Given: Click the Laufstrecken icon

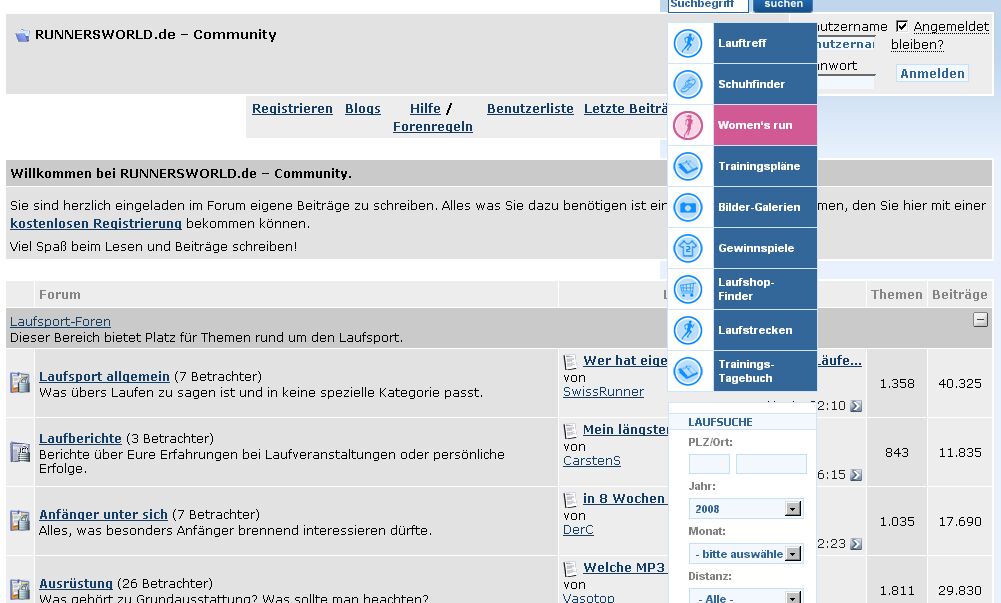Looking at the screenshot, I should tap(688, 330).
